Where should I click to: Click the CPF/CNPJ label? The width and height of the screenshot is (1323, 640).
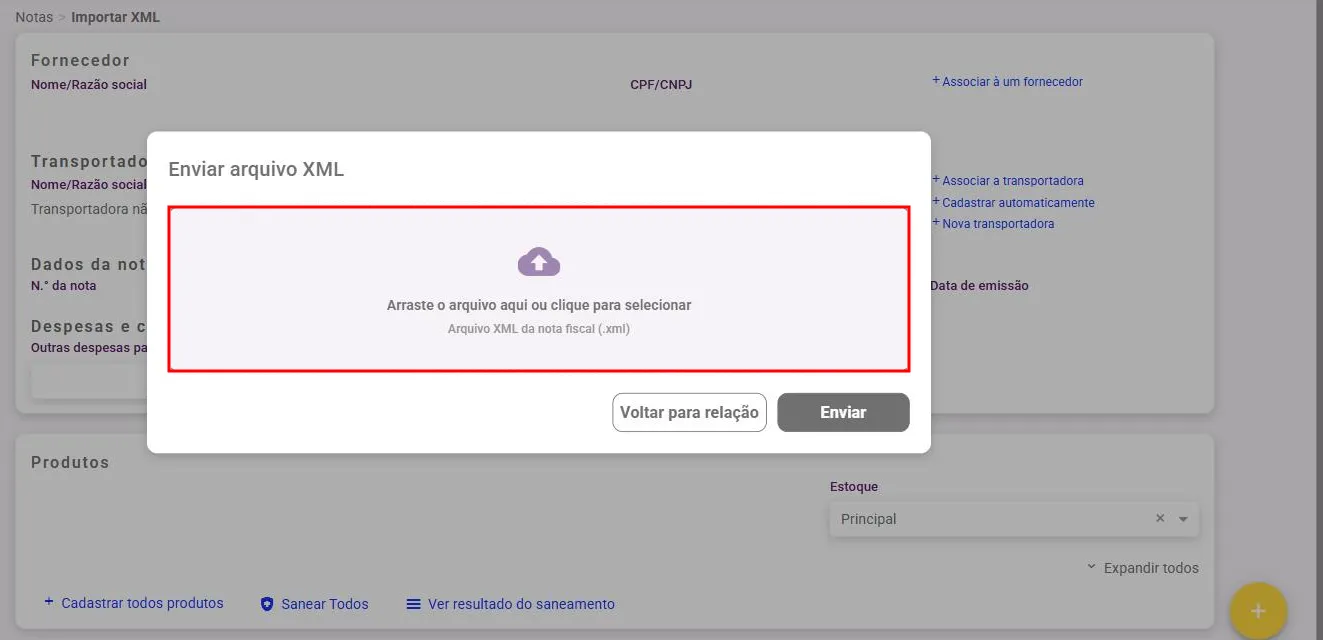[661, 85]
